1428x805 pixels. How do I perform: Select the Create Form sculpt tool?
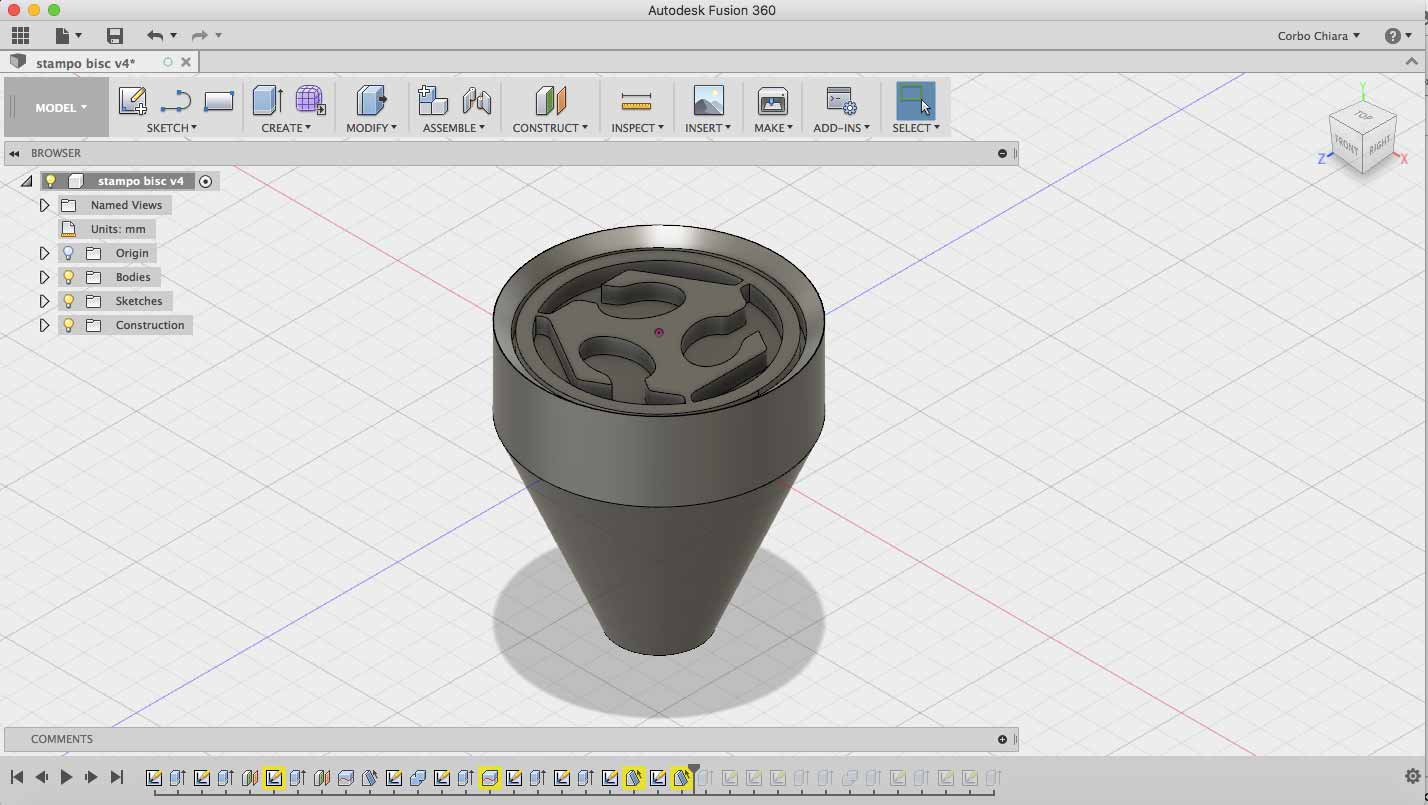tap(310, 100)
